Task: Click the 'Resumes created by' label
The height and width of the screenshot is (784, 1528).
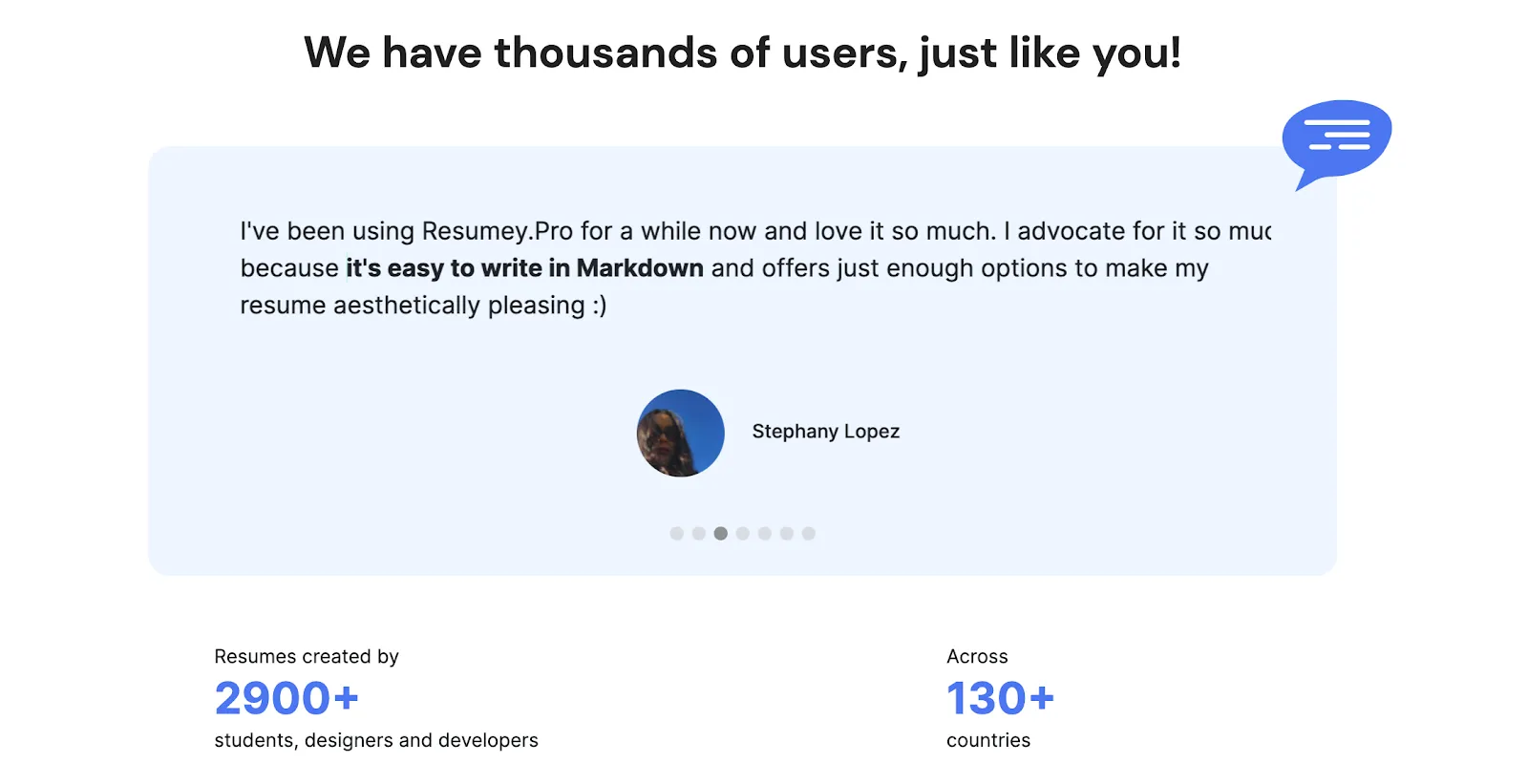Action: point(307,656)
